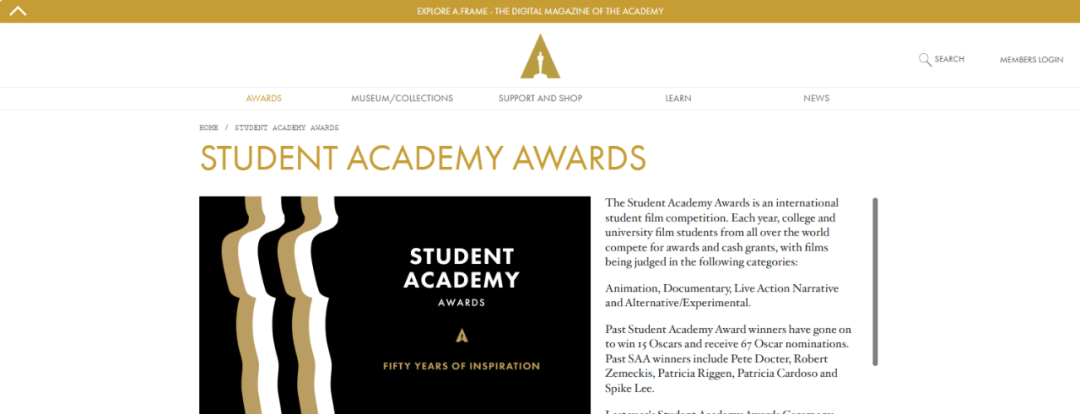Open the Search text link
The height and width of the screenshot is (414, 1080).
point(949,59)
